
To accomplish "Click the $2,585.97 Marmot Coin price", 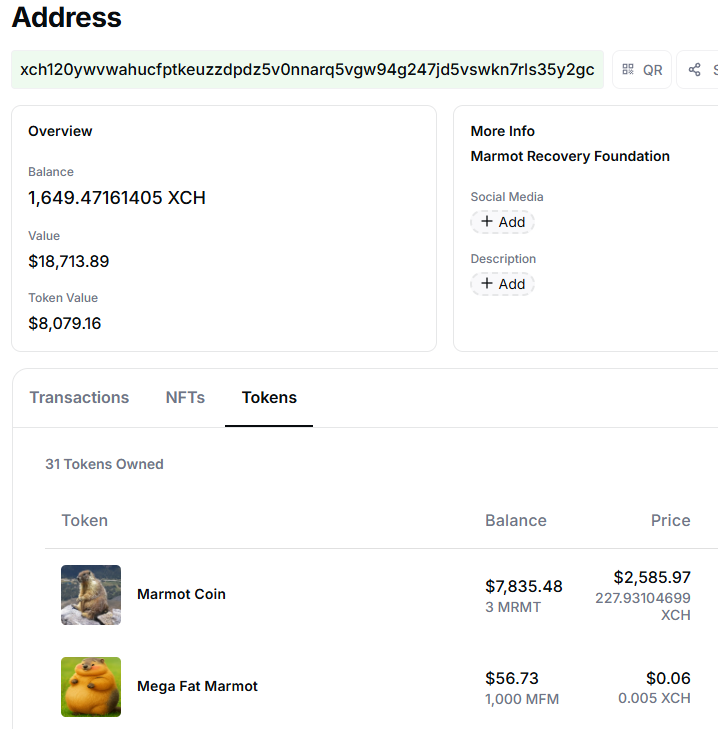I will click(x=652, y=577).
